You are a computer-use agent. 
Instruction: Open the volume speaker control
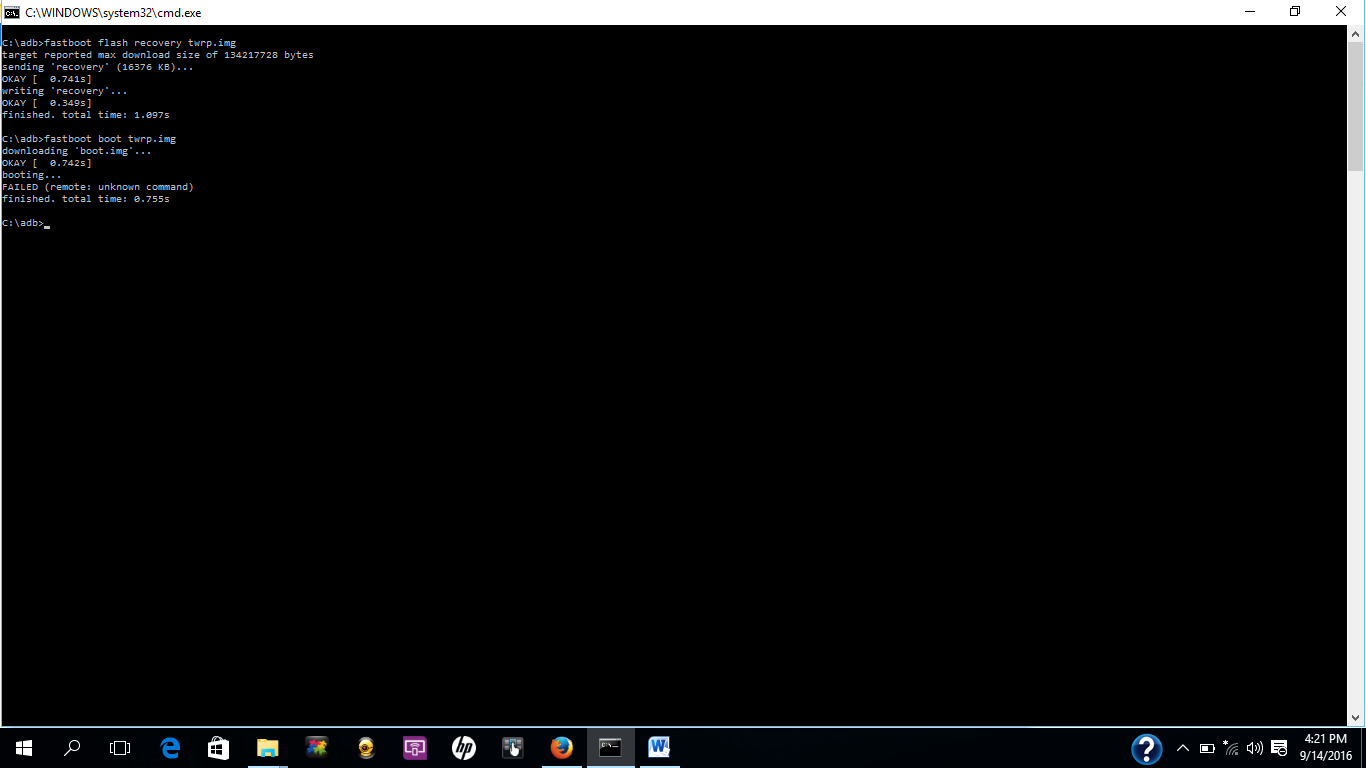tap(1254, 748)
